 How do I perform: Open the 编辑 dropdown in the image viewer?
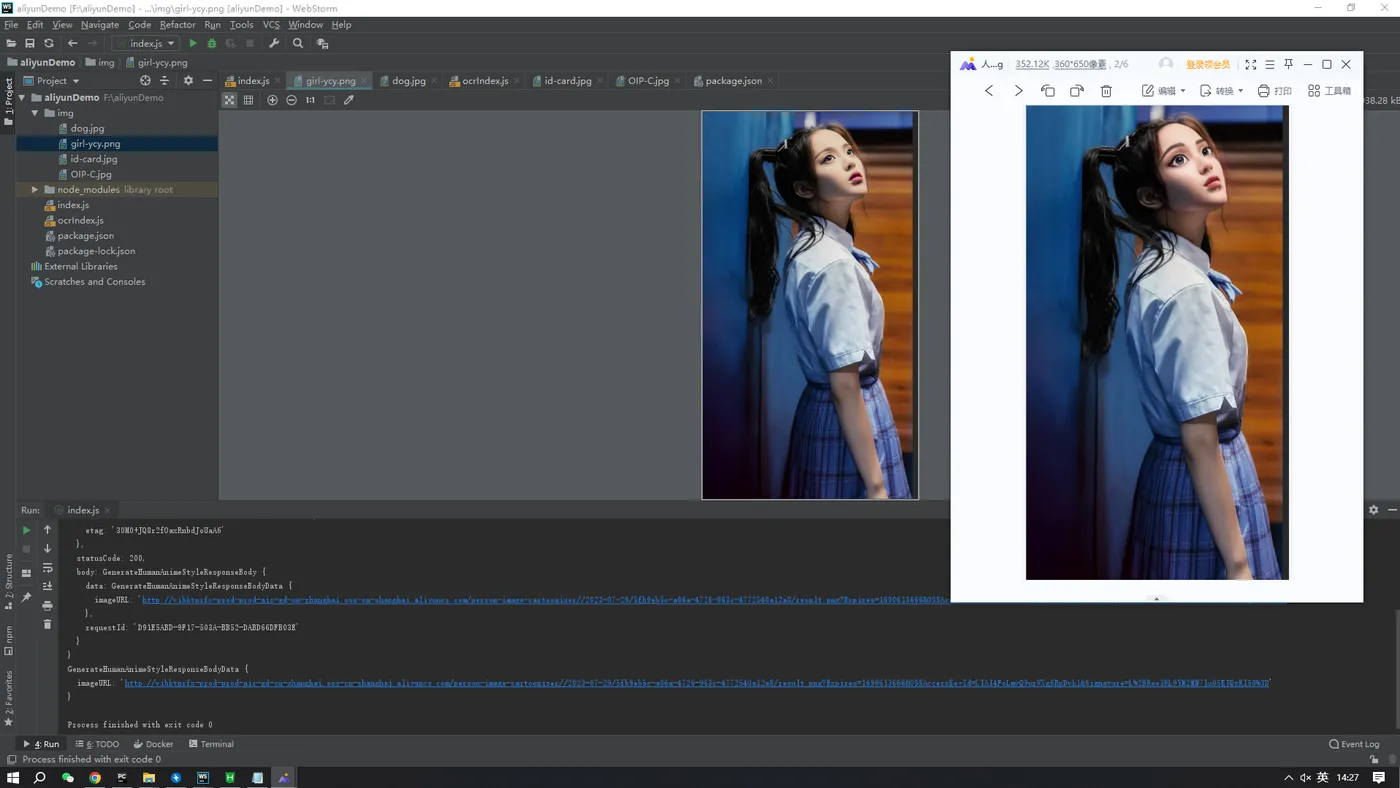[1164, 91]
